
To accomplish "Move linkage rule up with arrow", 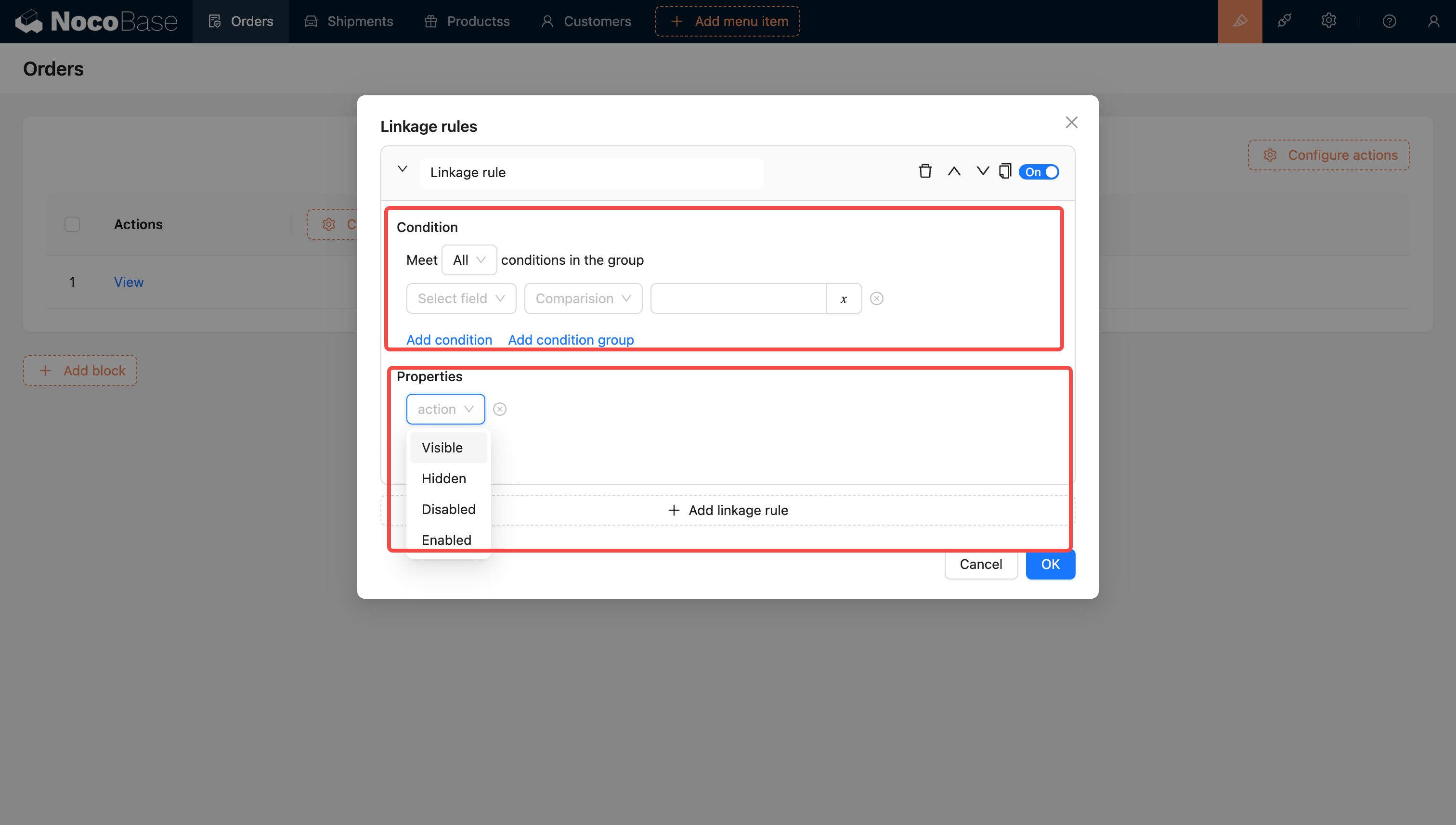I will pyautogui.click(x=954, y=171).
